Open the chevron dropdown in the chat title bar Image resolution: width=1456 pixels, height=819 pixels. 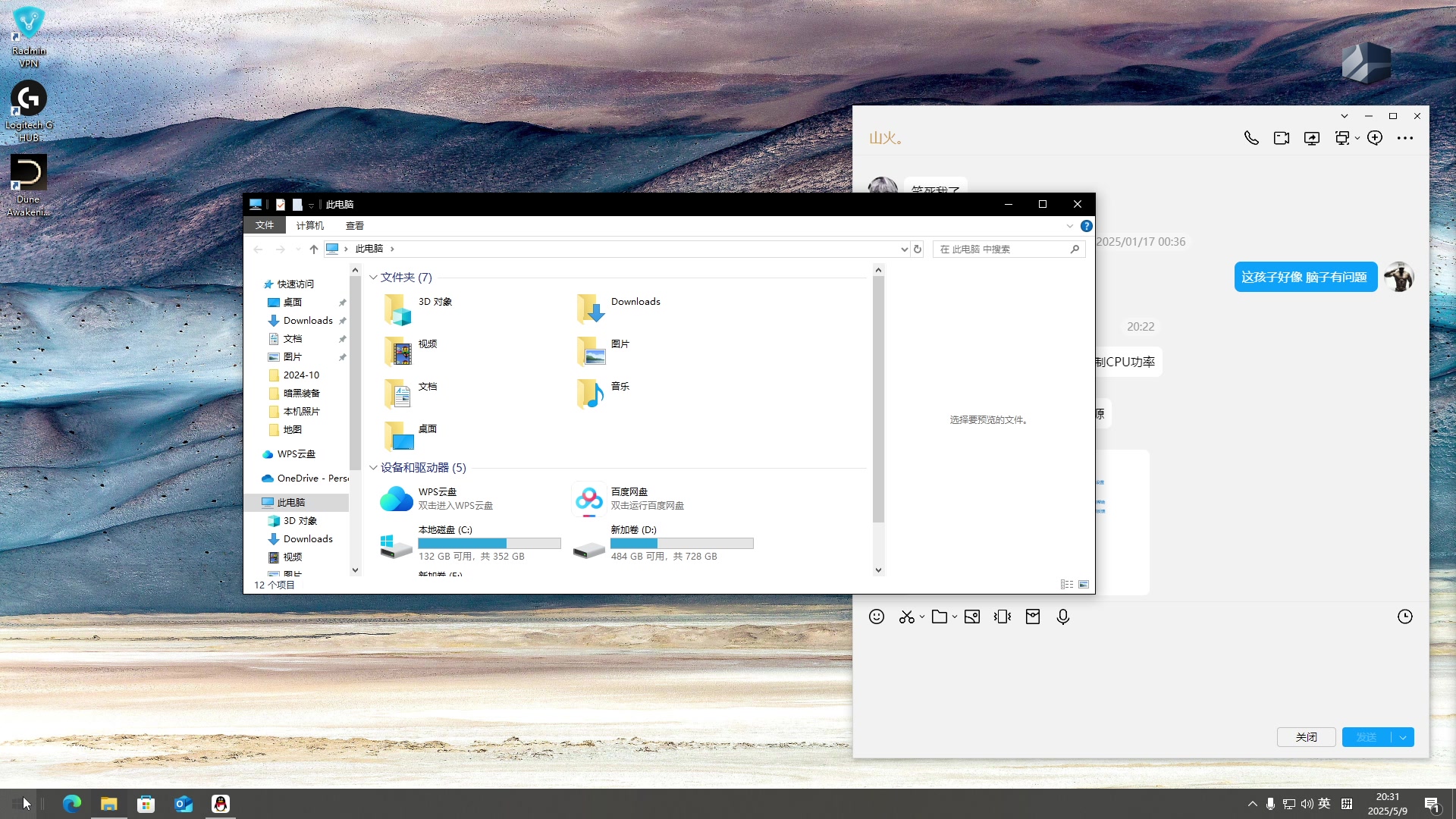click(x=1345, y=116)
